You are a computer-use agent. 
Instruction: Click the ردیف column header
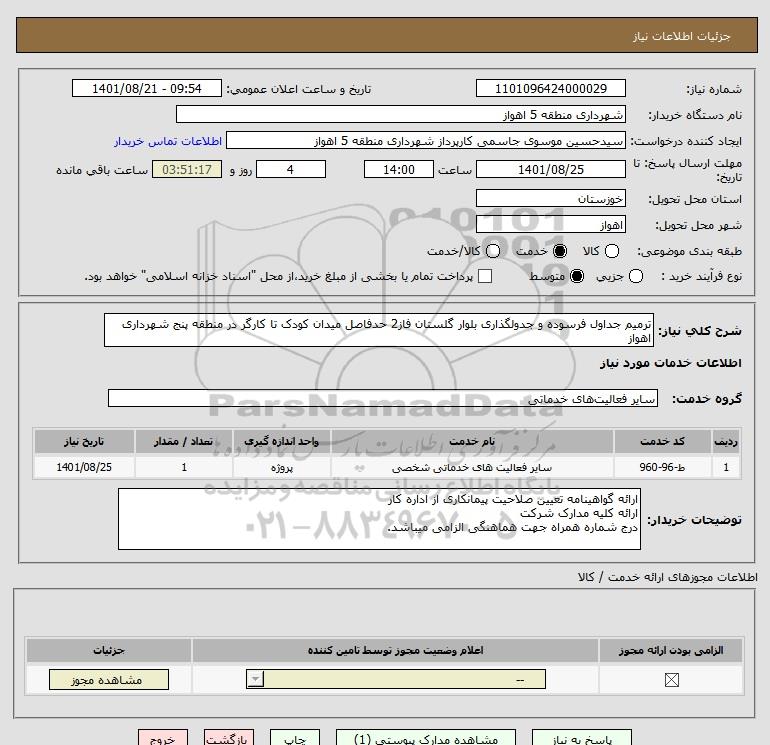click(x=726, y=441)
